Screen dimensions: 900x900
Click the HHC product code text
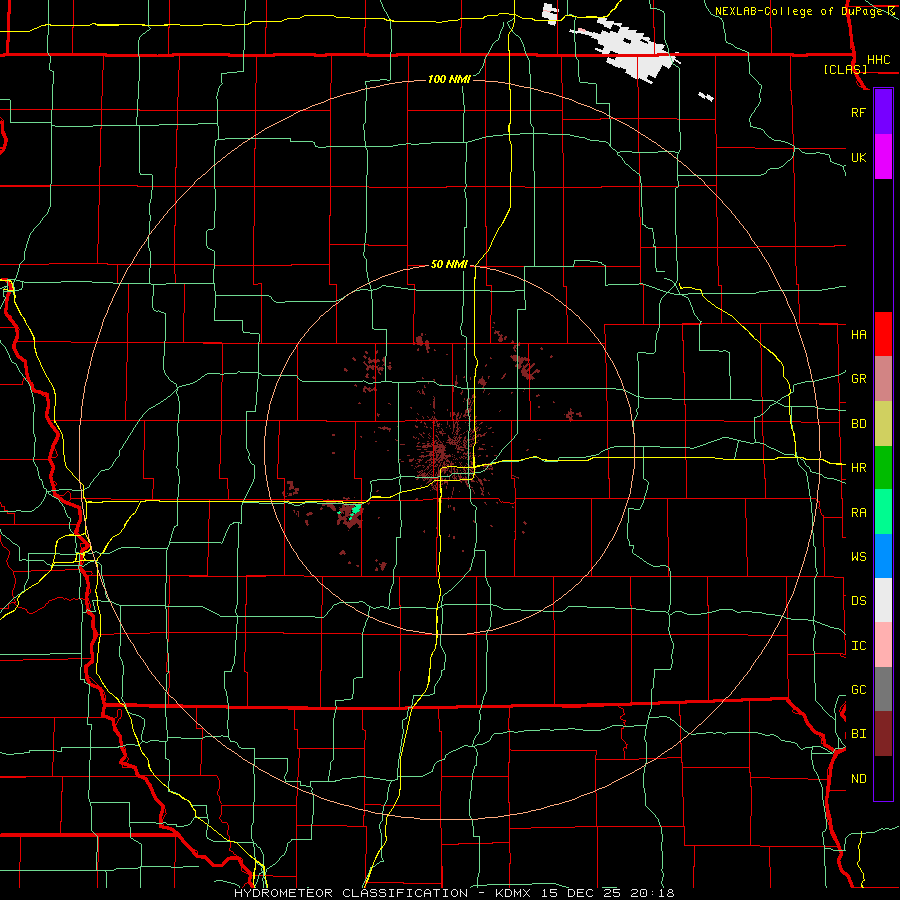878,60
